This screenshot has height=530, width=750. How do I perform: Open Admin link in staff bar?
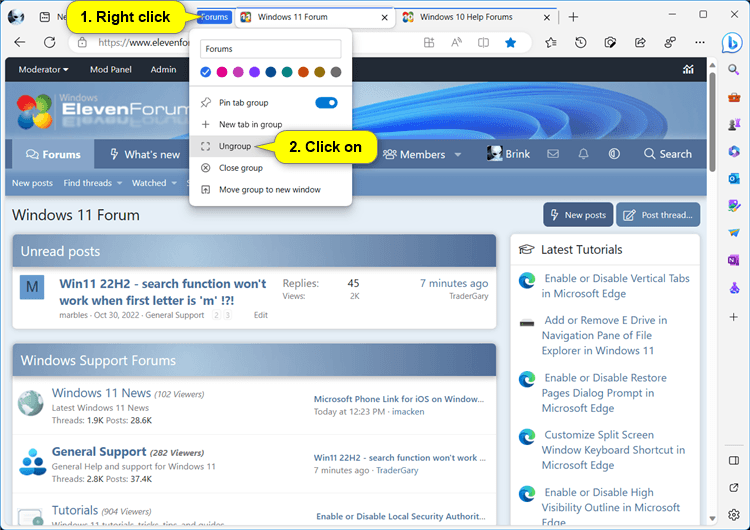click(163, 70)
